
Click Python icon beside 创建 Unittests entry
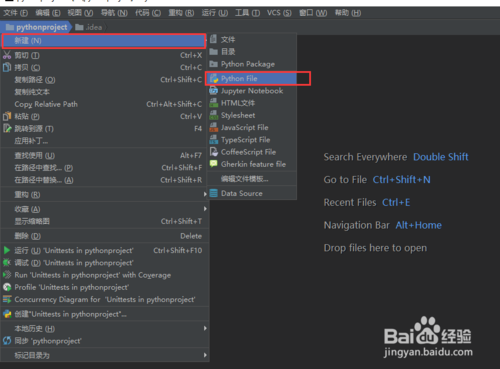[7, 314]
